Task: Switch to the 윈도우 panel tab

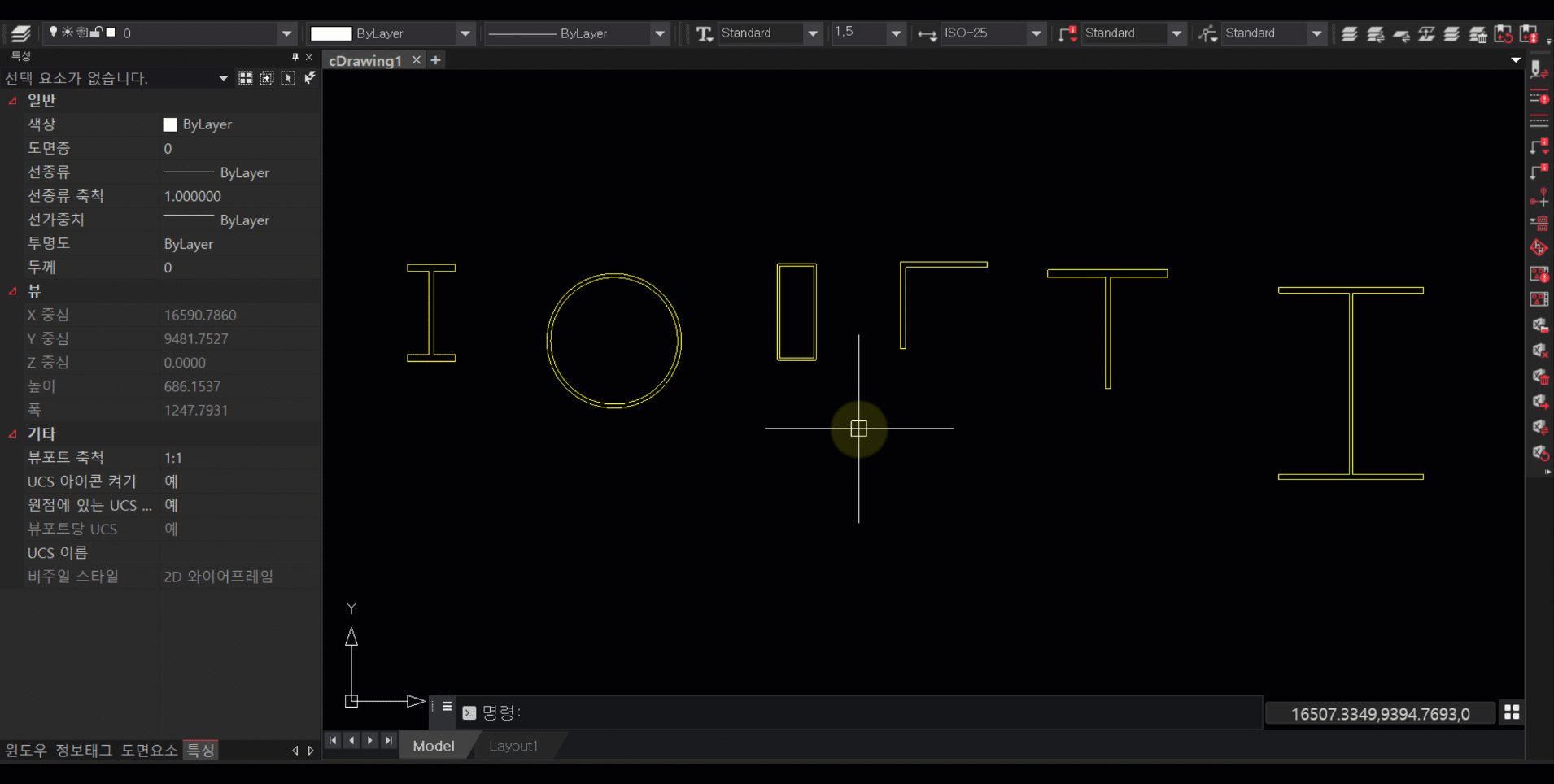Action: point(26,750)
